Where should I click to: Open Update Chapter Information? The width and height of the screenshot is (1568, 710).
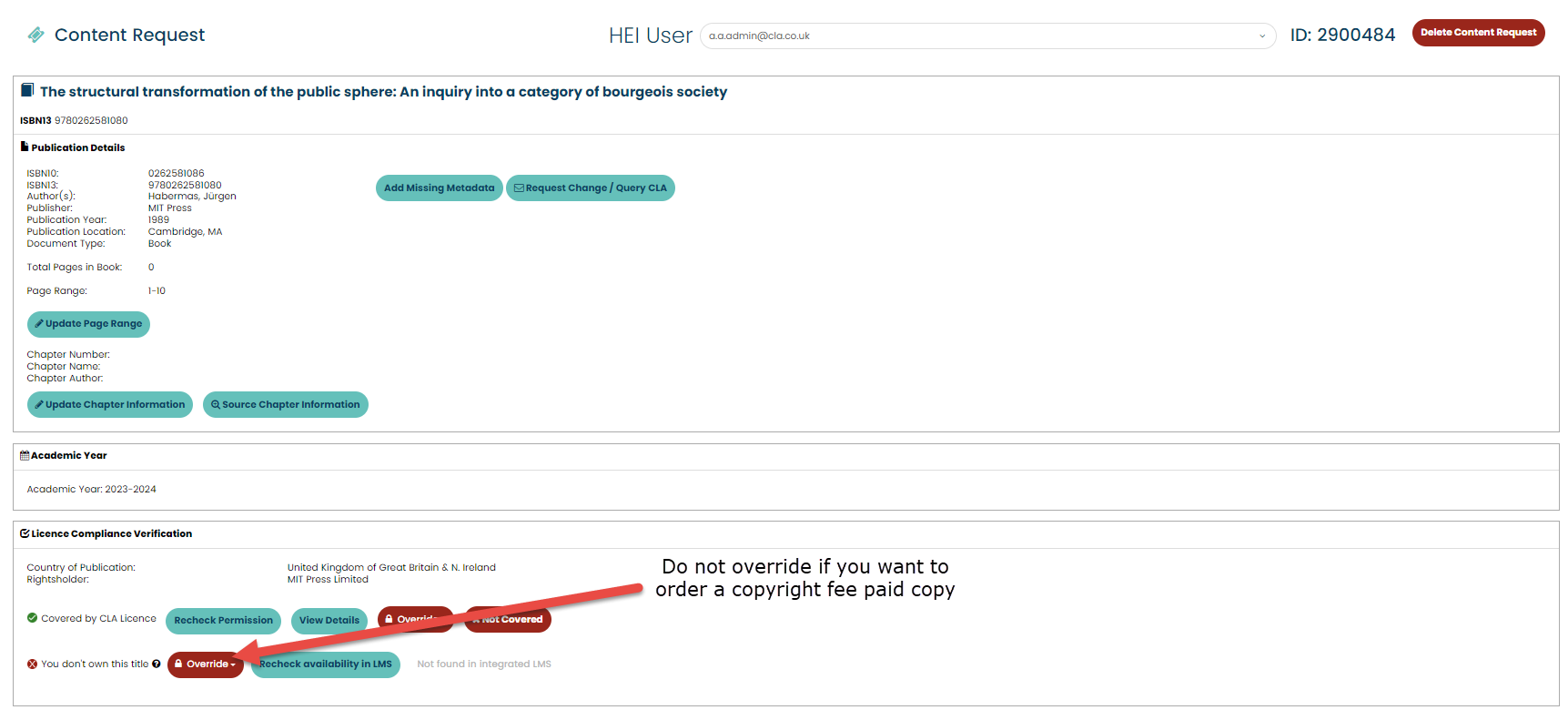coord(109,405)
